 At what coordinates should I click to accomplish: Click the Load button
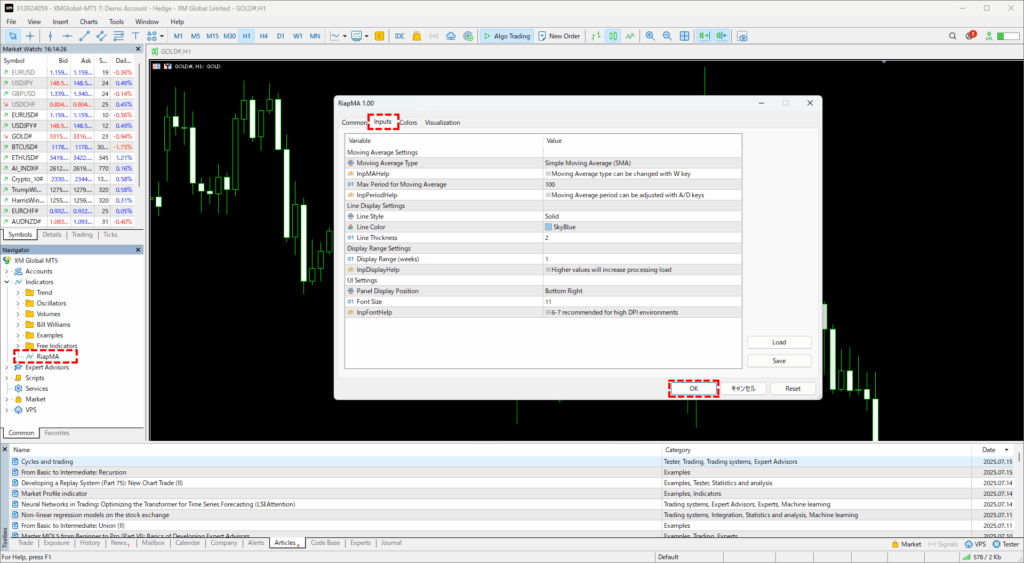click(x=779, y=342)
